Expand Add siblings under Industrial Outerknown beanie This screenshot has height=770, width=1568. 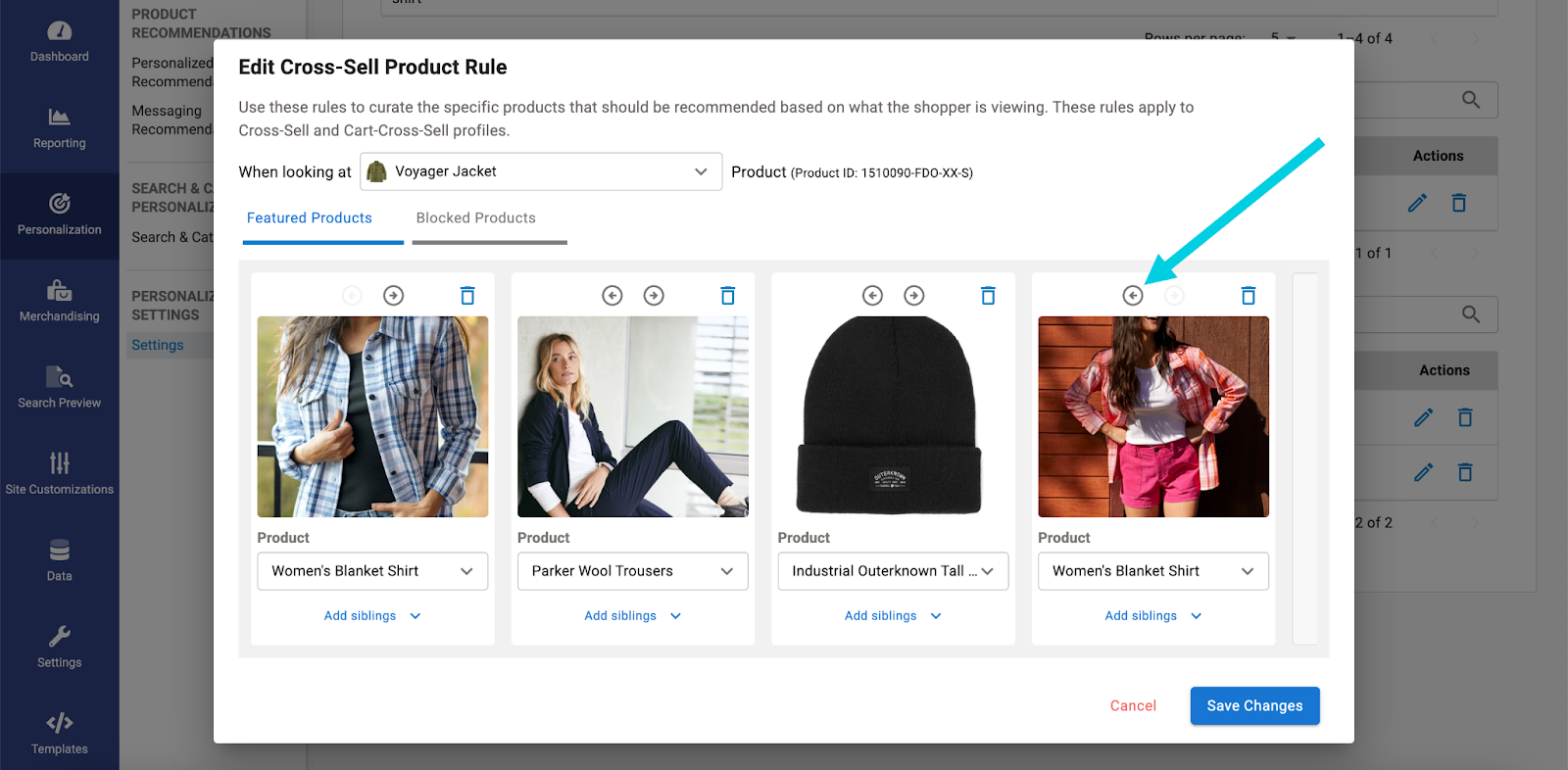point(893,616)
